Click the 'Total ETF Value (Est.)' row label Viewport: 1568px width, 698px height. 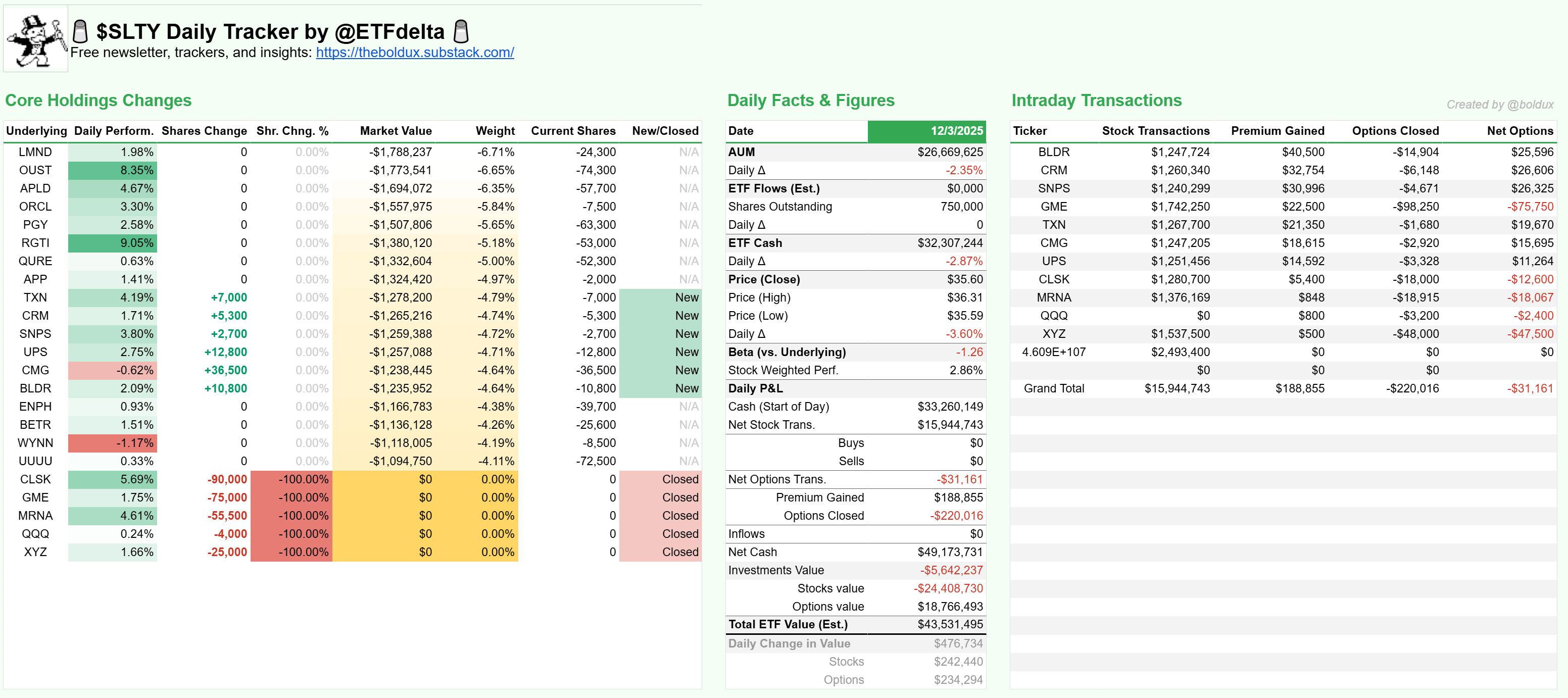(x=788, y=624)
